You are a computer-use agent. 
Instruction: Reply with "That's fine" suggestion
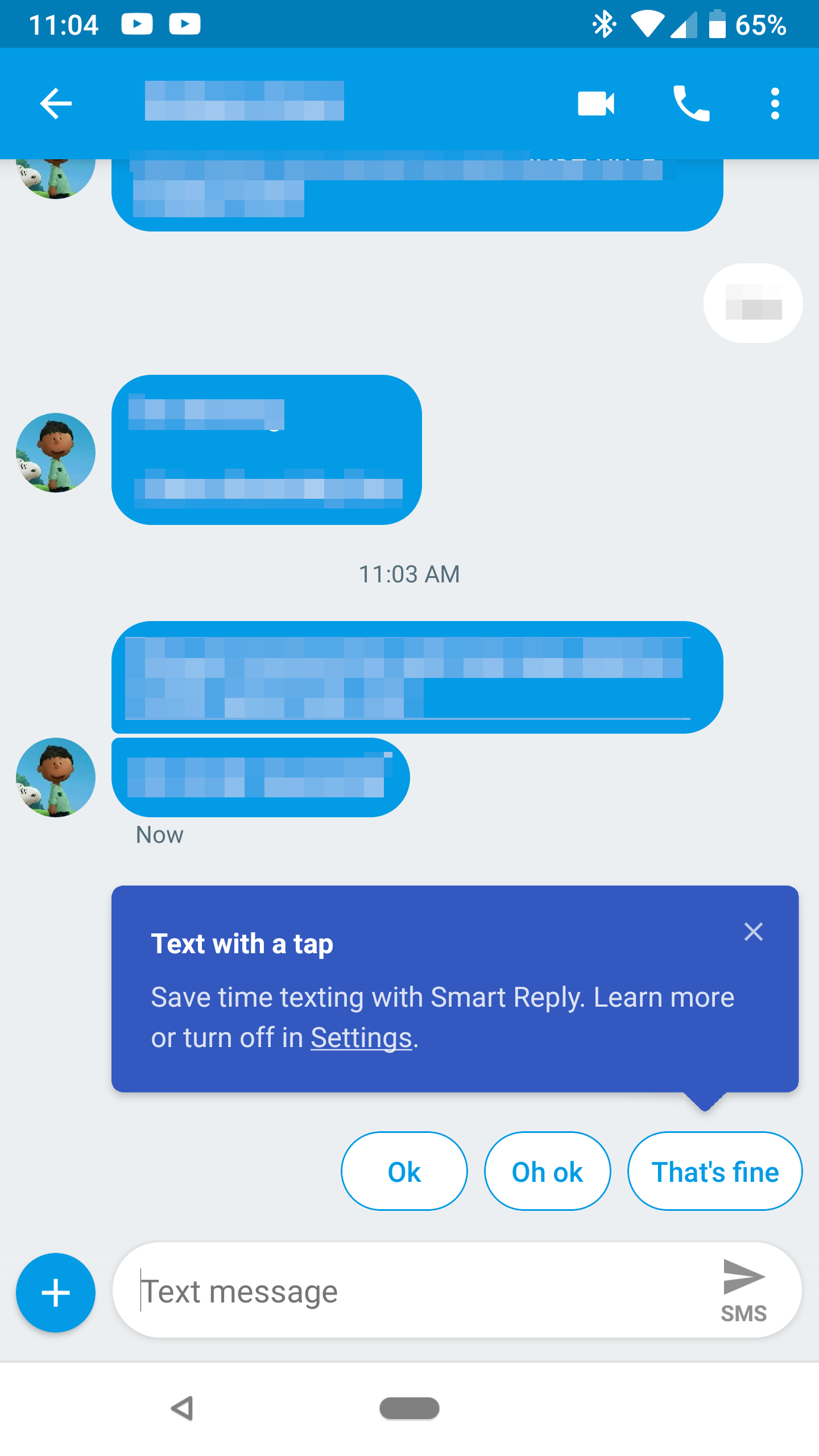(715, 1171)
